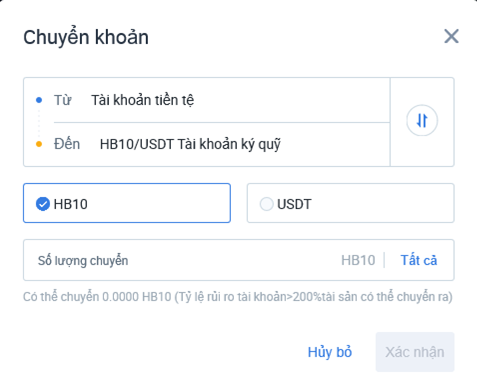Click the HB10 unit label in amount field
Image resolution: width=477 pixels, height=388 pixels.
[358, 260]
